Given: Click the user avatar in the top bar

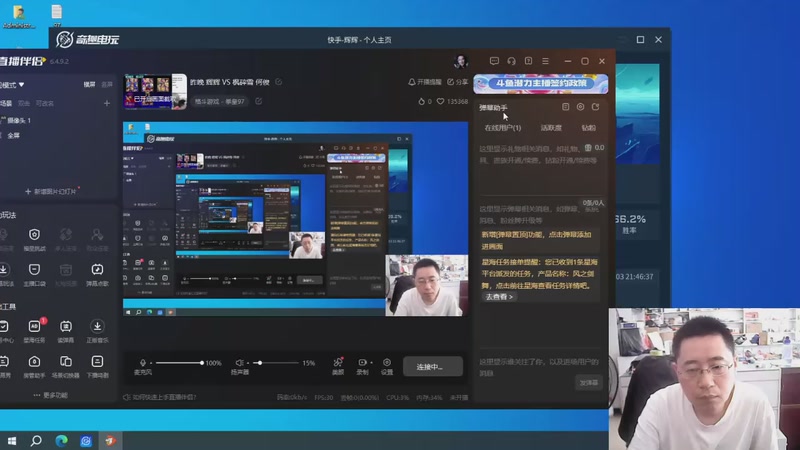Looking at the screenshot, I should 461,61.
